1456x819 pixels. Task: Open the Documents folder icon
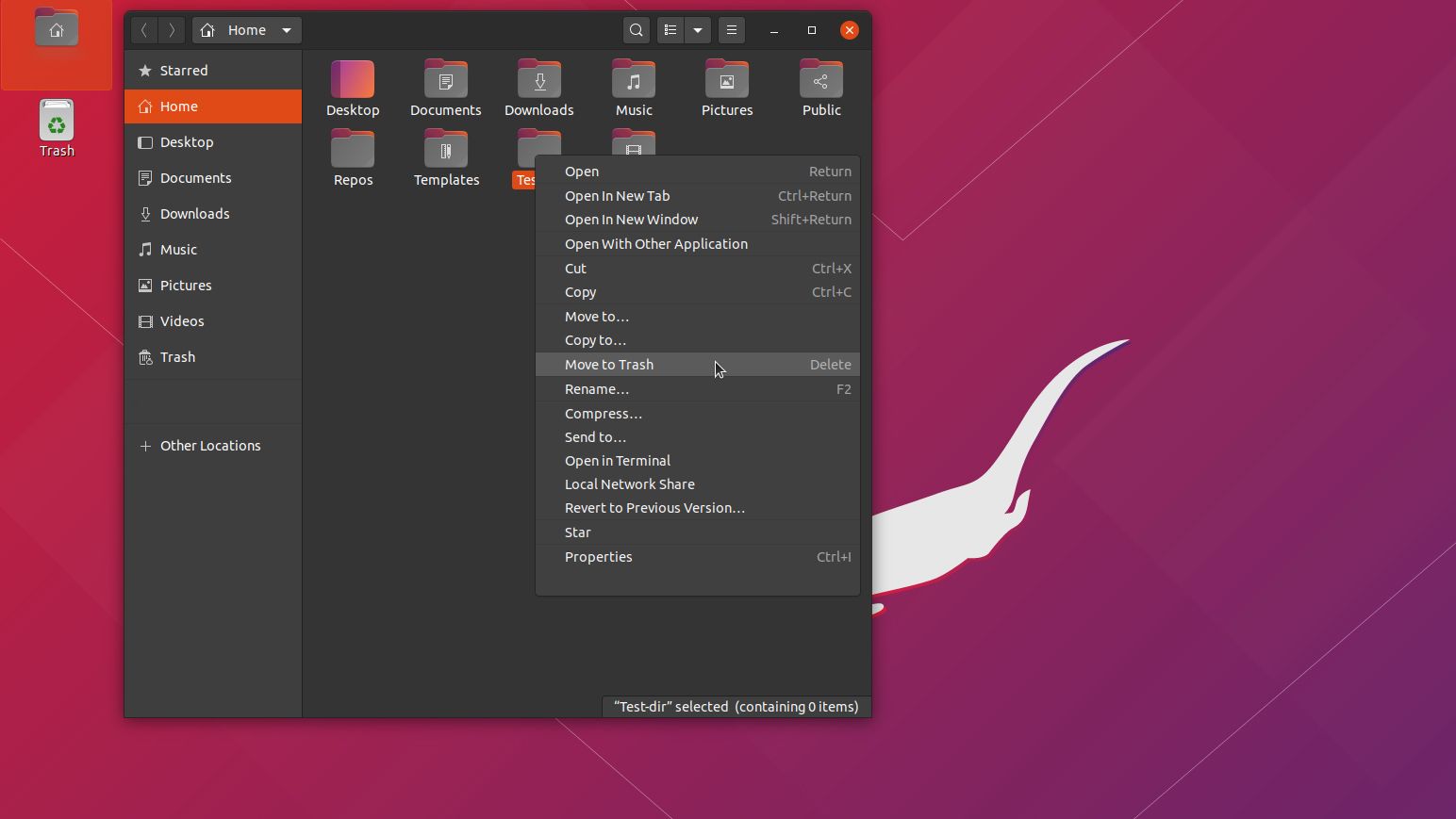pos(445,80)
